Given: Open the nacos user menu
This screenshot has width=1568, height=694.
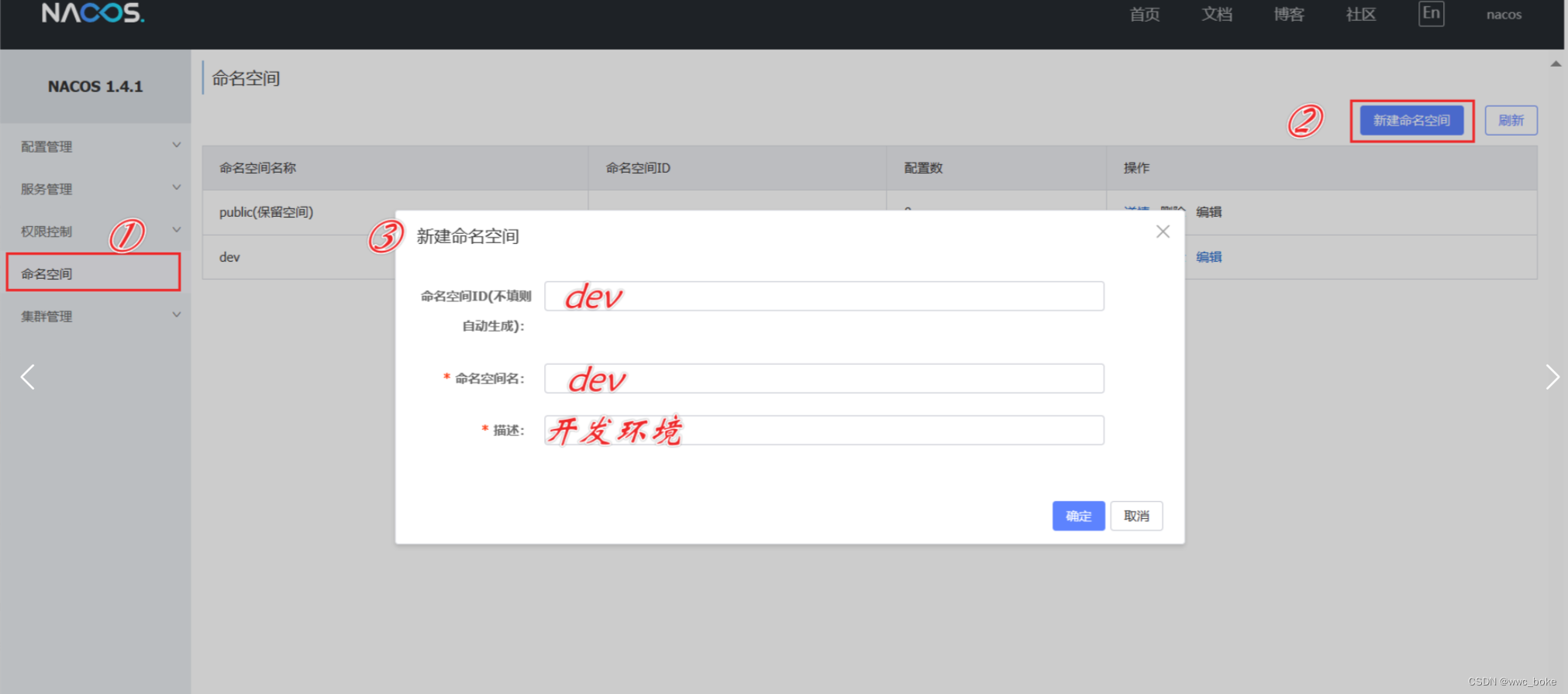Looking at the screenshot, I should (x=1504, y=15).
